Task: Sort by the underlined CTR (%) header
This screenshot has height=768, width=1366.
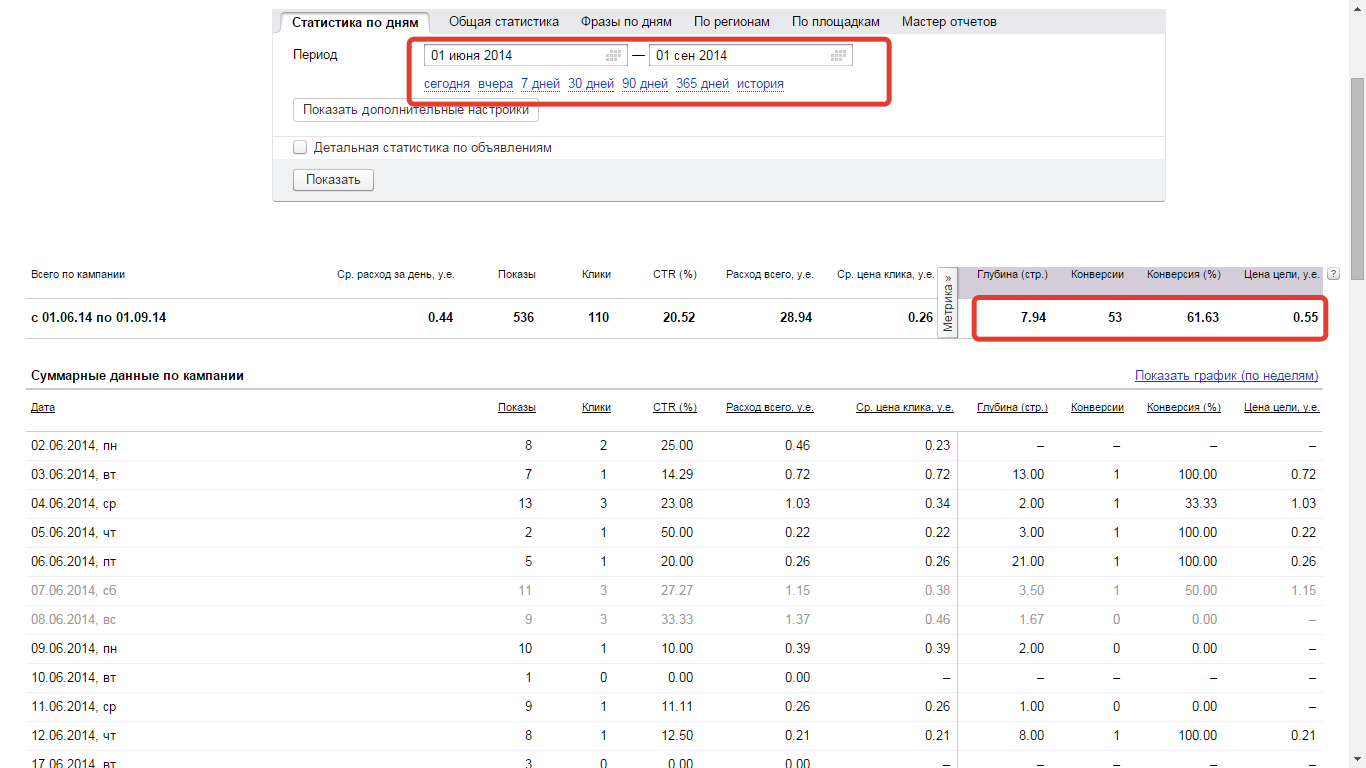Action: (675, 408)
